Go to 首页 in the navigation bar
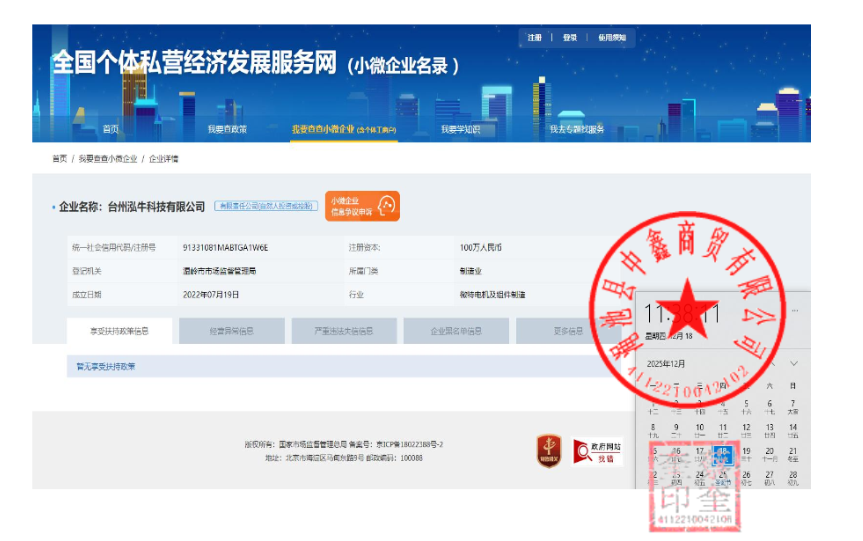Image resolution: width=863 pixels, height=541 pixels. tap(110, 129)
